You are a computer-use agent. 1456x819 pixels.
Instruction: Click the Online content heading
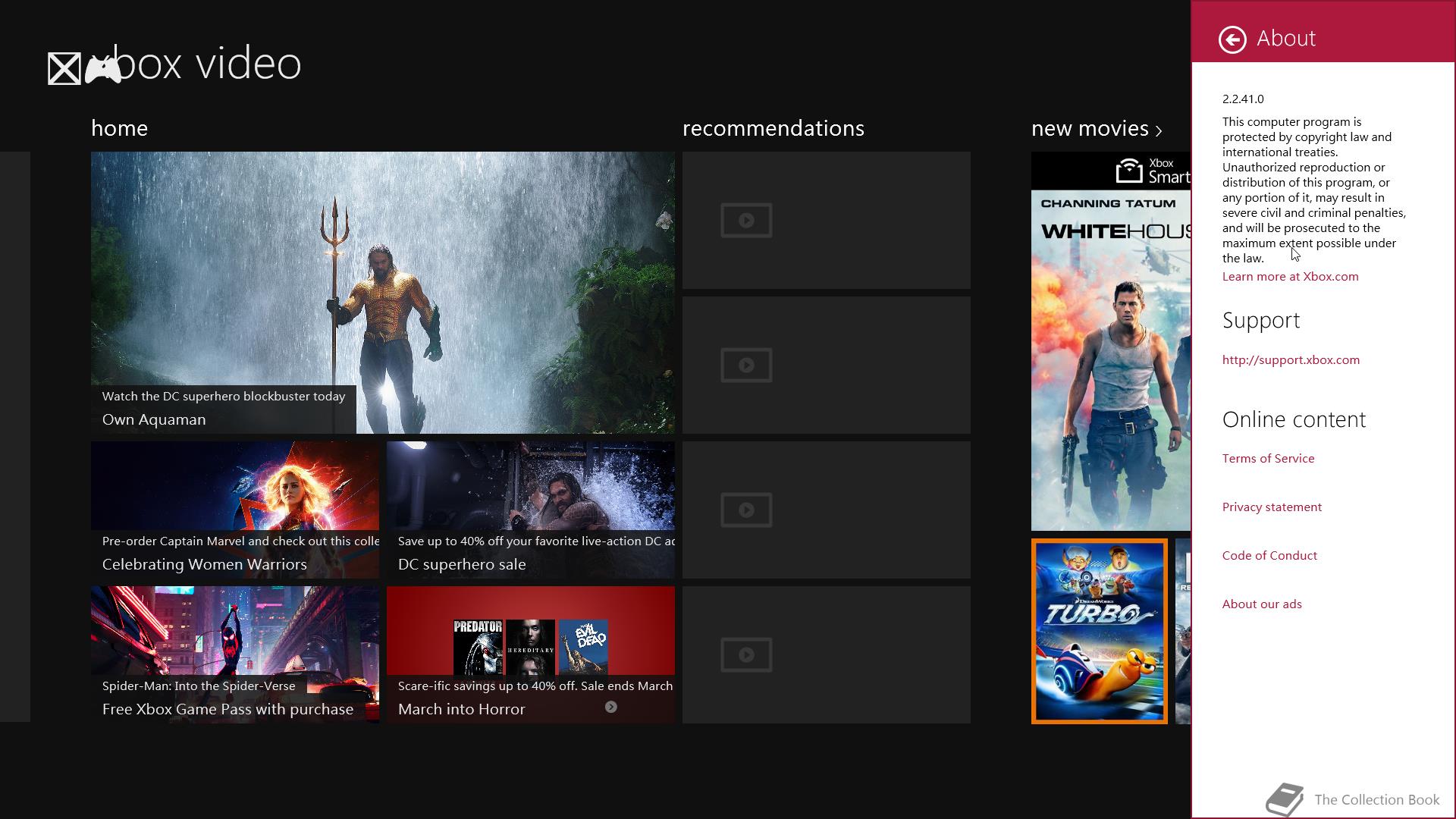click(x=1294, y=419)
